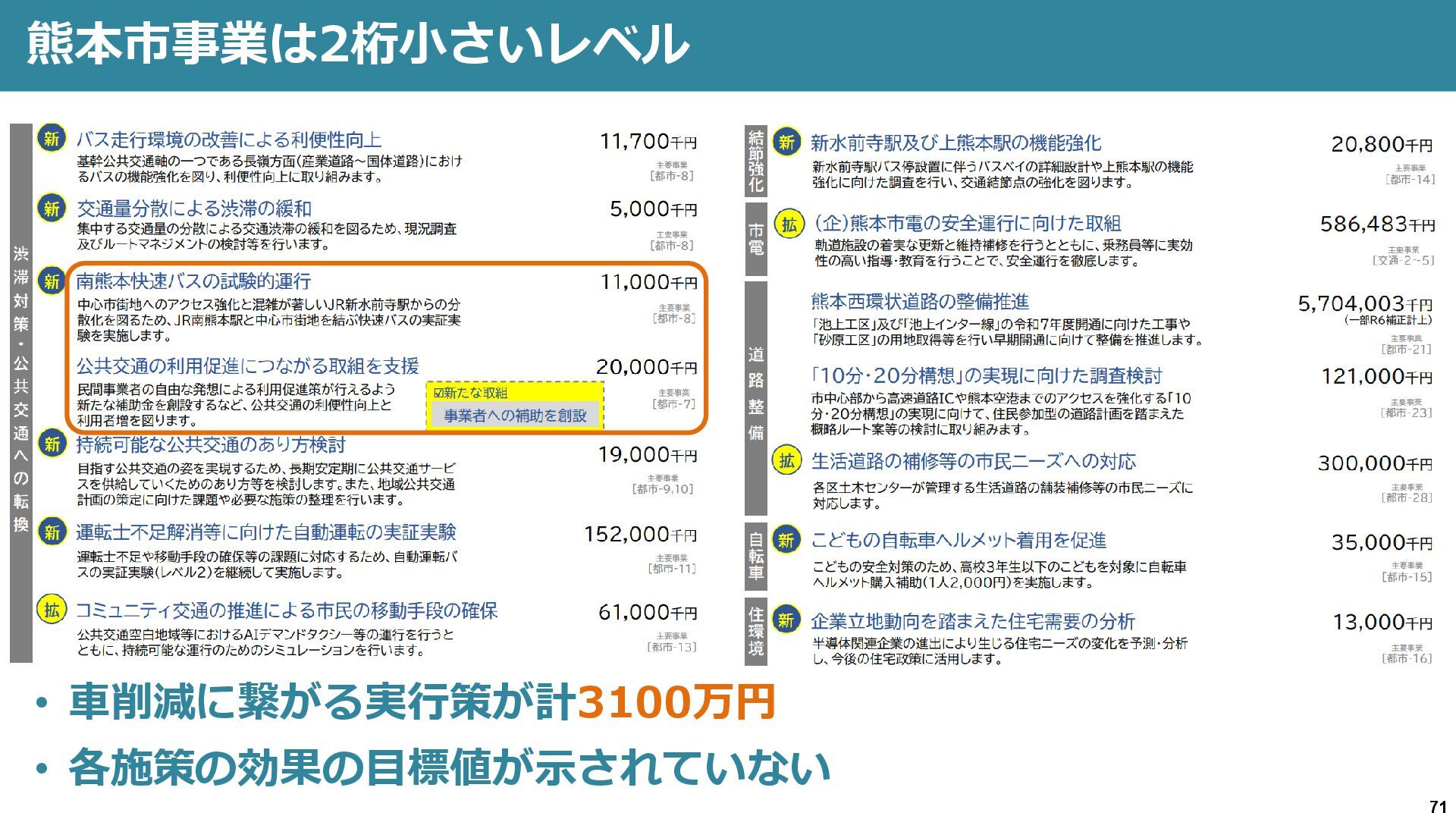
Task: Click the 渋滞対策・公共交通への転換 vertical tab
Action: coord(21,391)
